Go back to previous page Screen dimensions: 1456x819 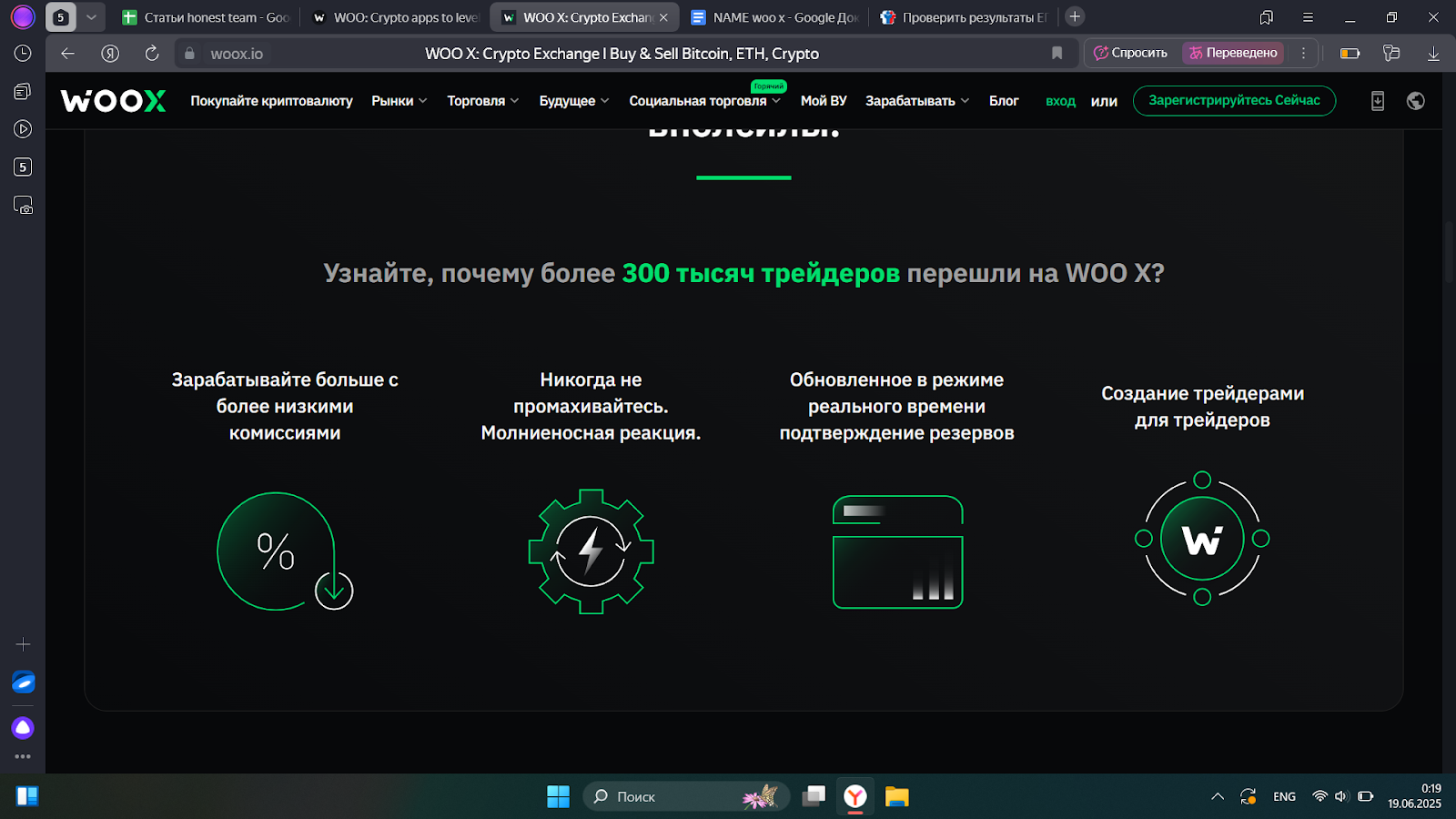pyautogui.click(x=67, y=54)
